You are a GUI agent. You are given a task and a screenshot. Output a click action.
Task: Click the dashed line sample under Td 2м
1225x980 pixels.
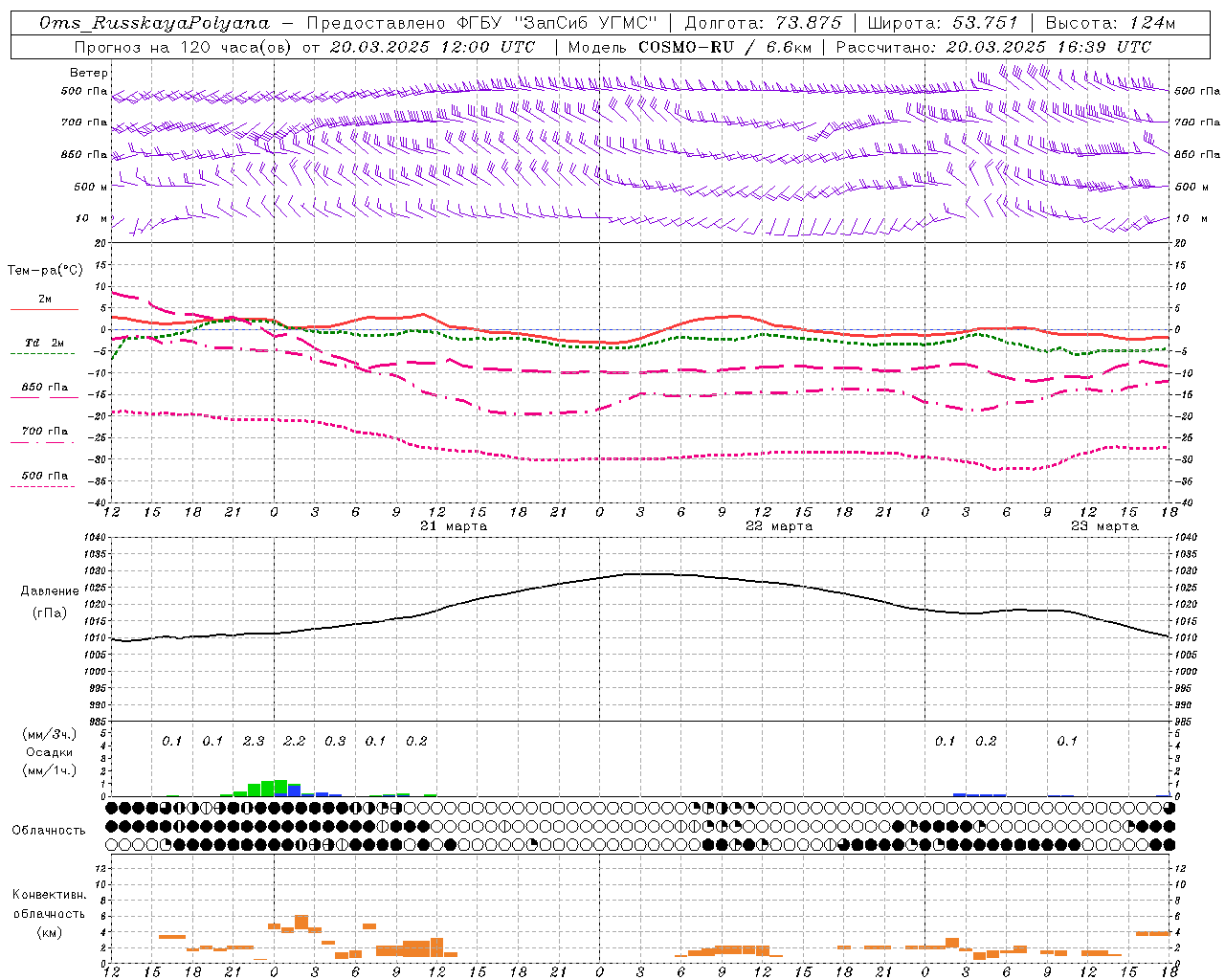42,353
